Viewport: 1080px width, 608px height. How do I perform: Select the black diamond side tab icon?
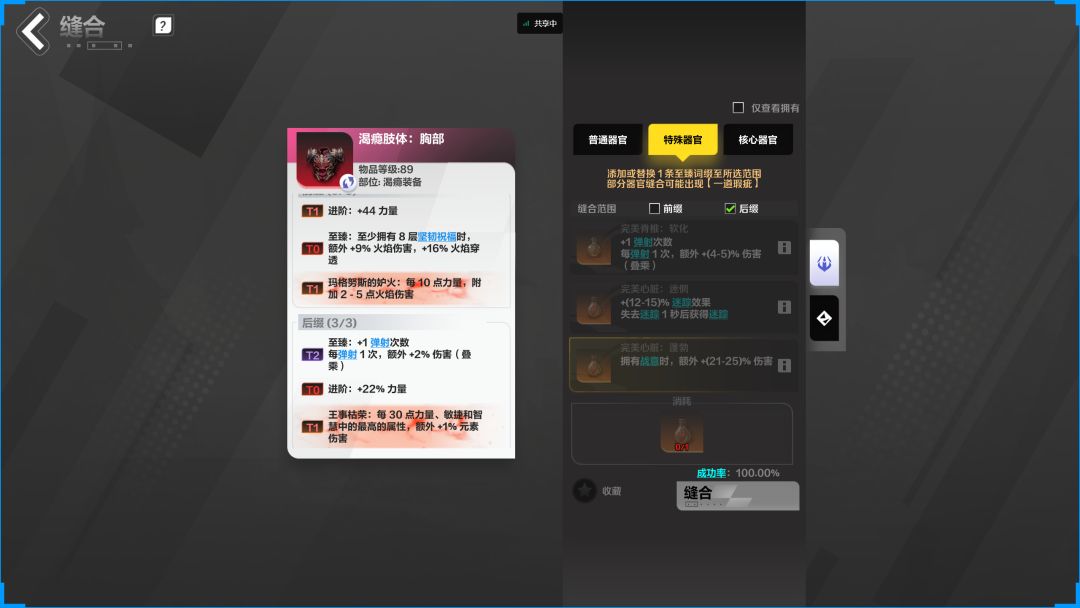pos(824,318)
